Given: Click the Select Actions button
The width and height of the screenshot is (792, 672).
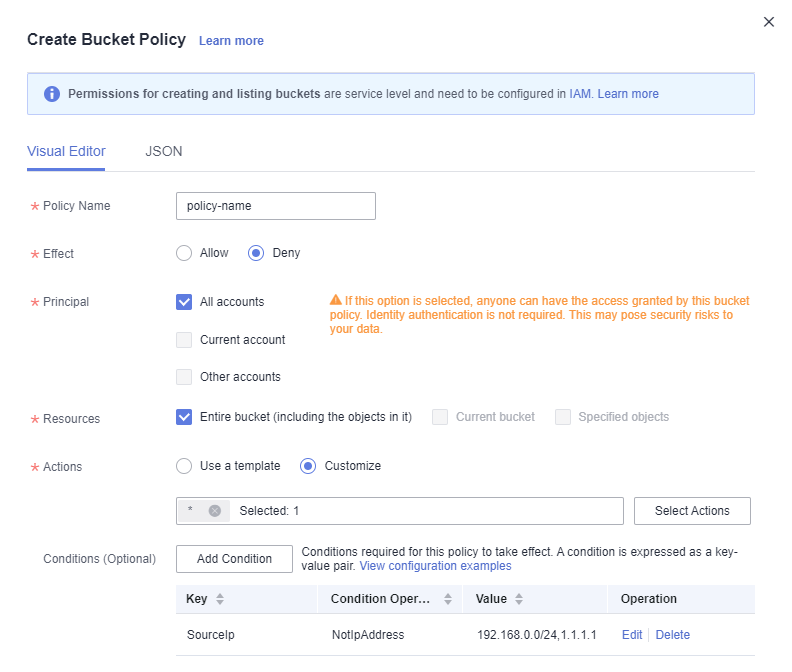Looking at the screenshot, I should 692,511.
